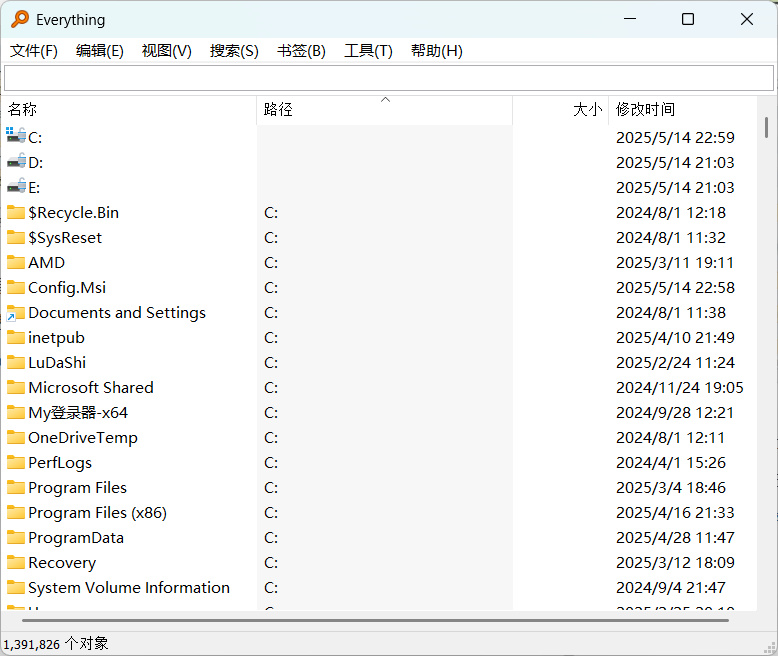Open the 工具(T) menu
Image resolution: width=778 pixels, height=656 pixels.
pyautogui.click(x=368, y=51)
